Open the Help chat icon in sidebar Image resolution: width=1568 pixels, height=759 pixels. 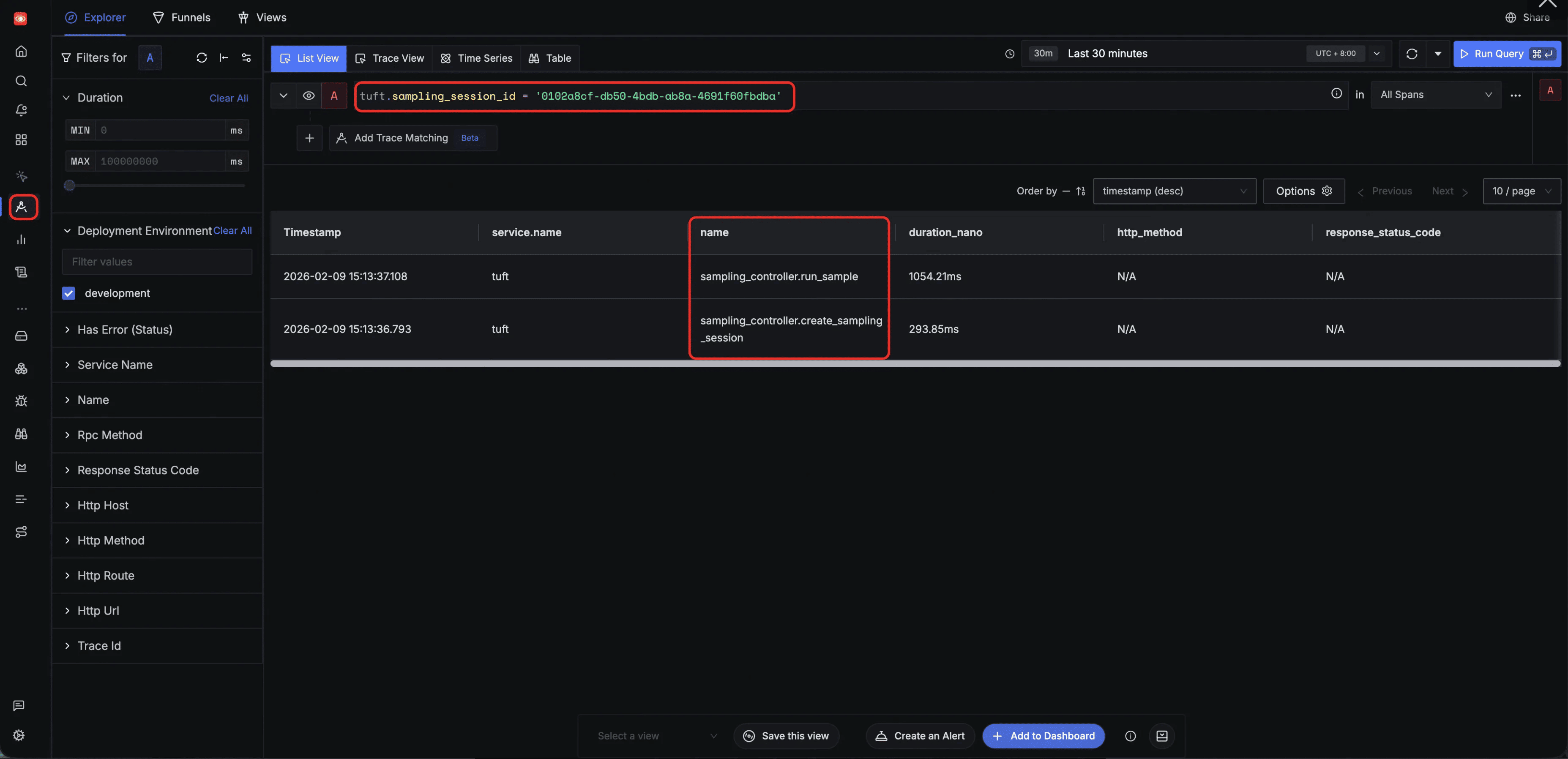pos(19,705)
